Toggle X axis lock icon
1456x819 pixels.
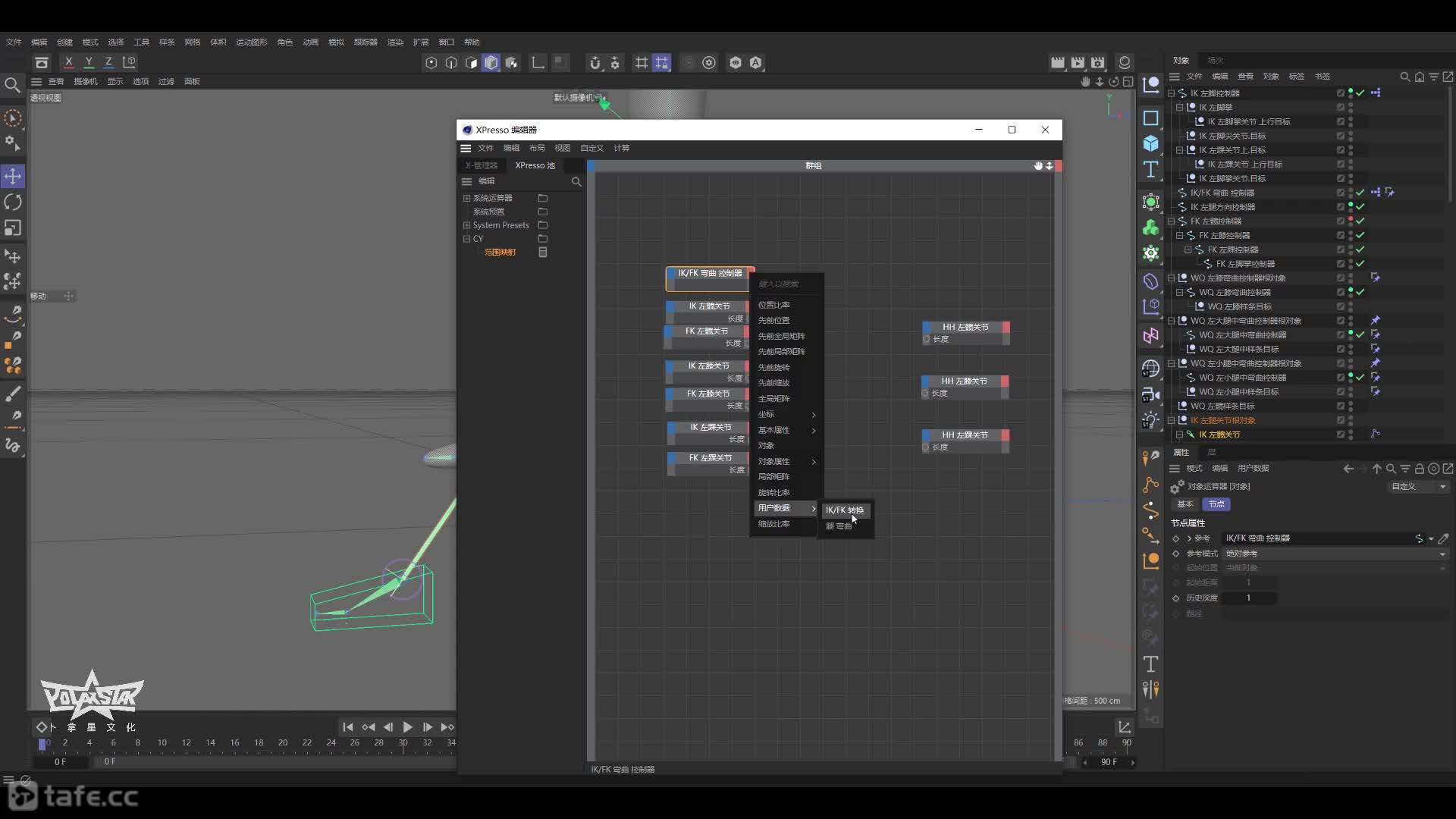(69, 62)
